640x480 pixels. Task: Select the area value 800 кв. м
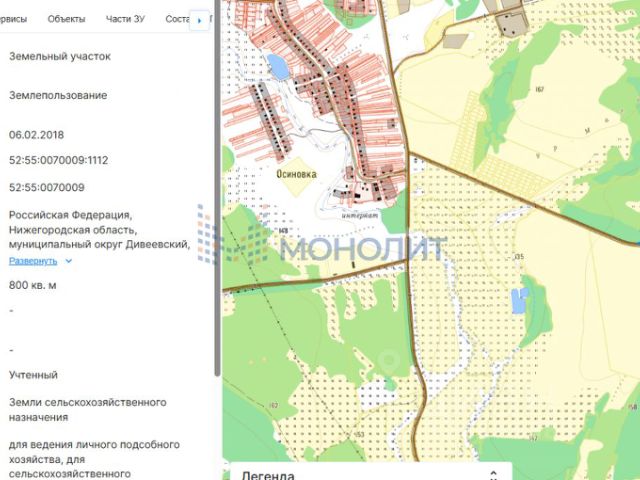click(x=33, y=285)
